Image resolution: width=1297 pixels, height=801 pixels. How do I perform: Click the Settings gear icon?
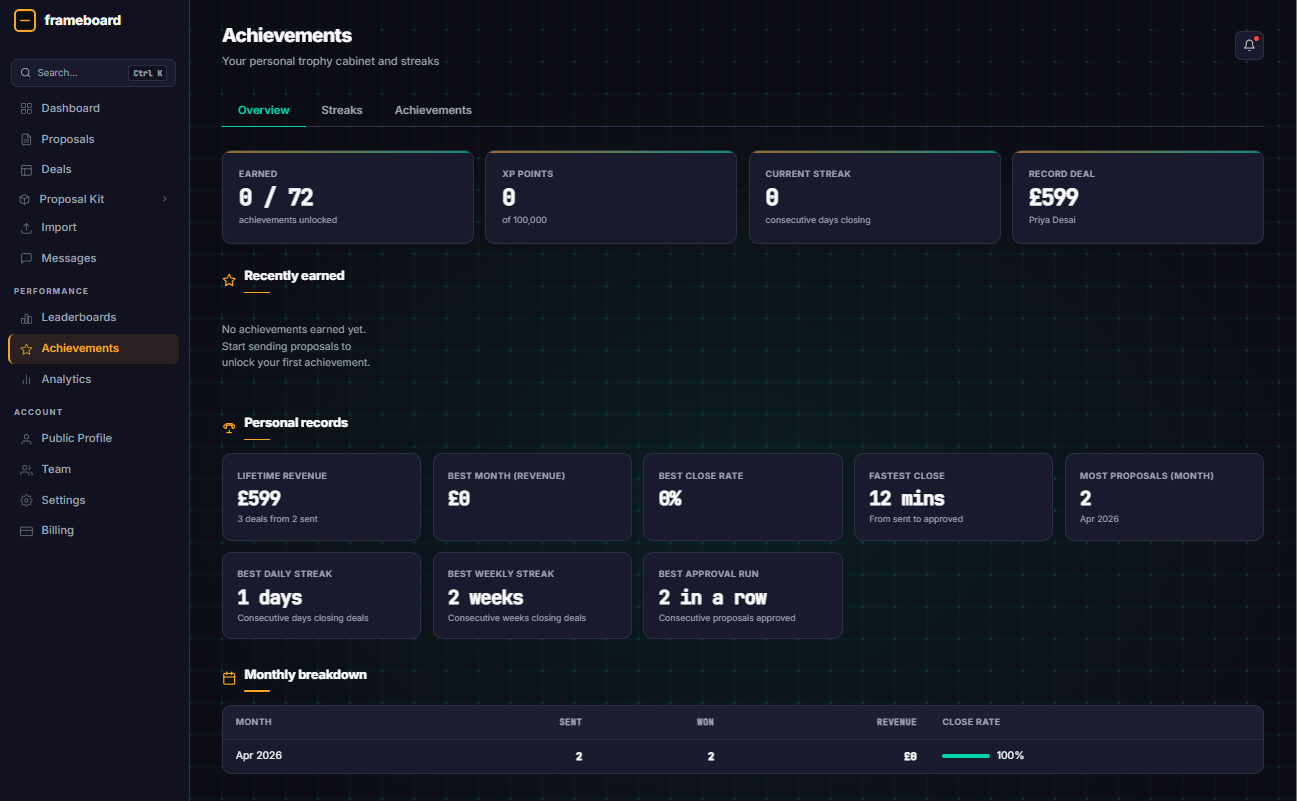[27, 500]
